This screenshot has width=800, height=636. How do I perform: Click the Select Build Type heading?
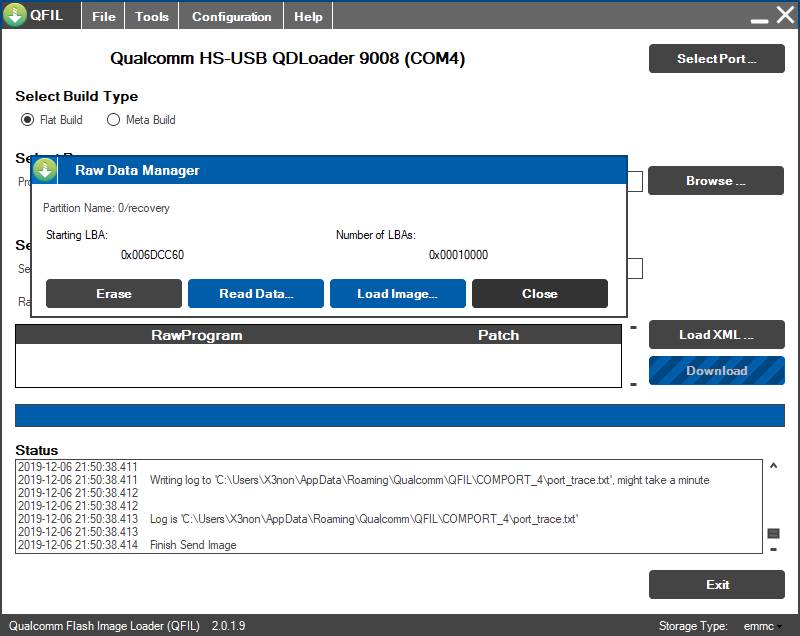77,96
